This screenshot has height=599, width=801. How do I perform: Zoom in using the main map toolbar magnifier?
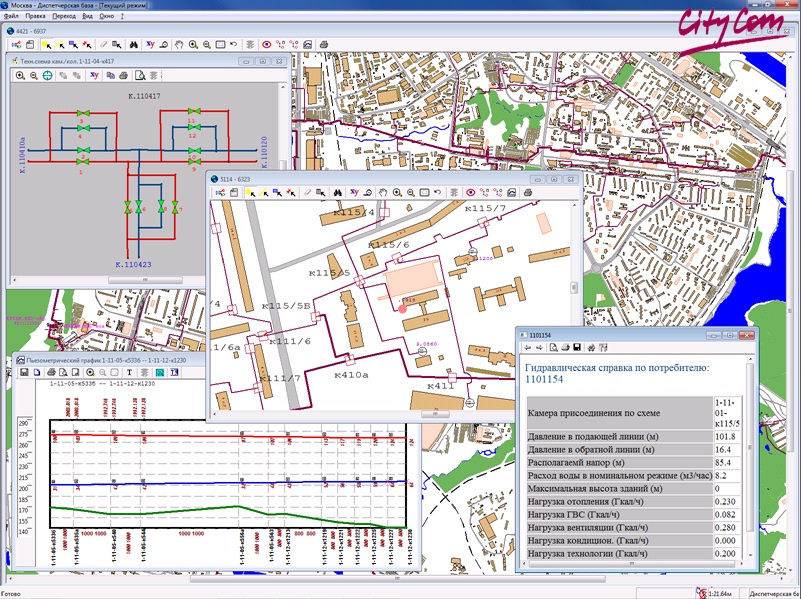193,45
